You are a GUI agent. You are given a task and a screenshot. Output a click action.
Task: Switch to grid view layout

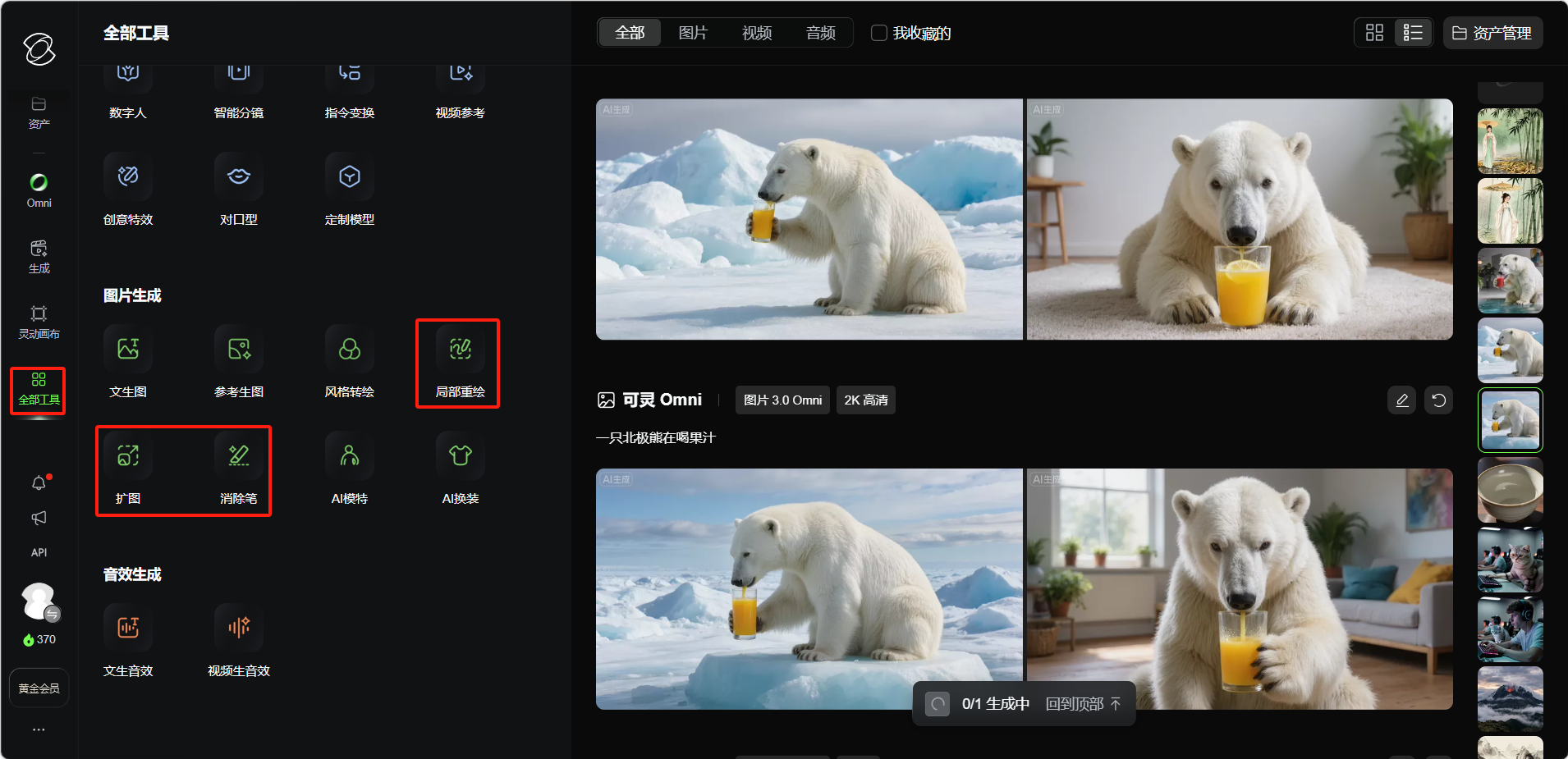click(1374, 33)
